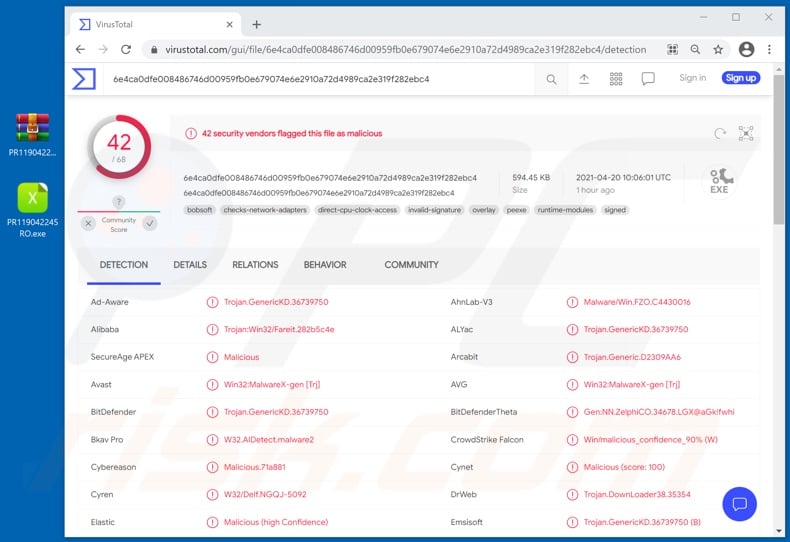Click the page vertical scrollbar
Image resolution: width=790 pixels, height=542 pixels.
(x=779, y=150)
